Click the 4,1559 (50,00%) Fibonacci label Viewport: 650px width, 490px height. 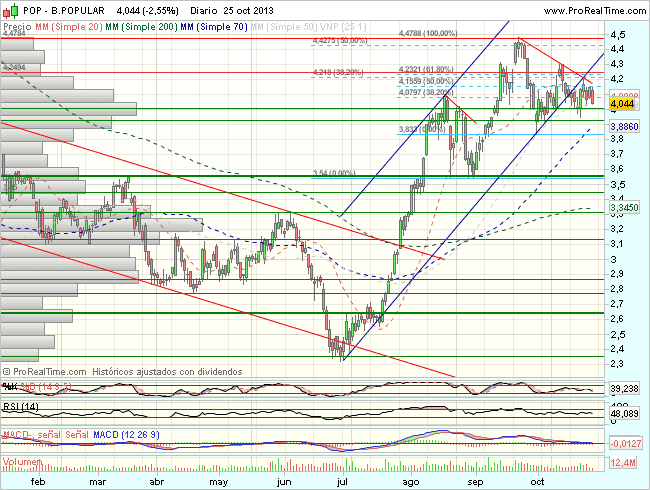(426, 81)
